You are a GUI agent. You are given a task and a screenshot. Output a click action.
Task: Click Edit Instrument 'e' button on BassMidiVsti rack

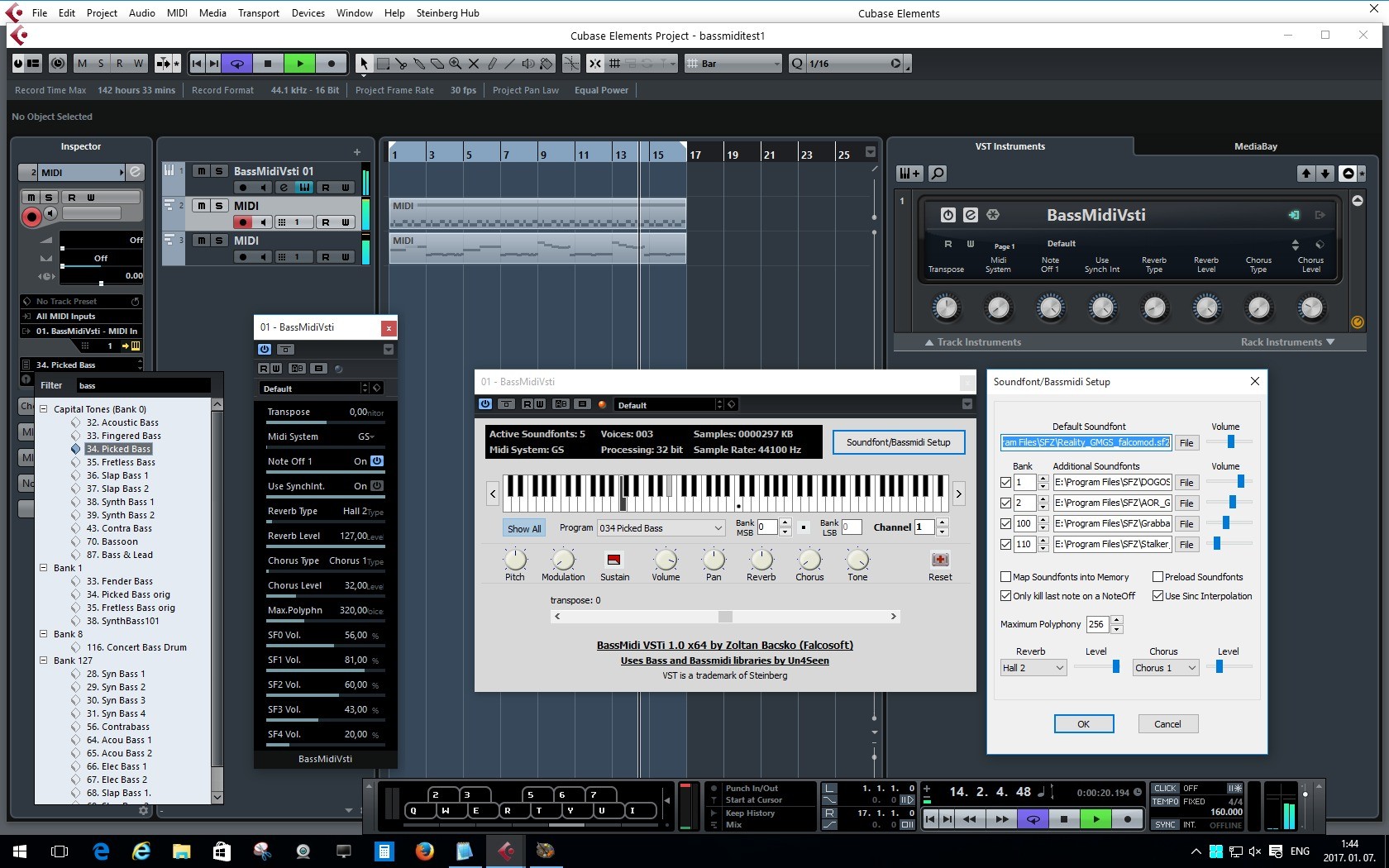[971, 215]
